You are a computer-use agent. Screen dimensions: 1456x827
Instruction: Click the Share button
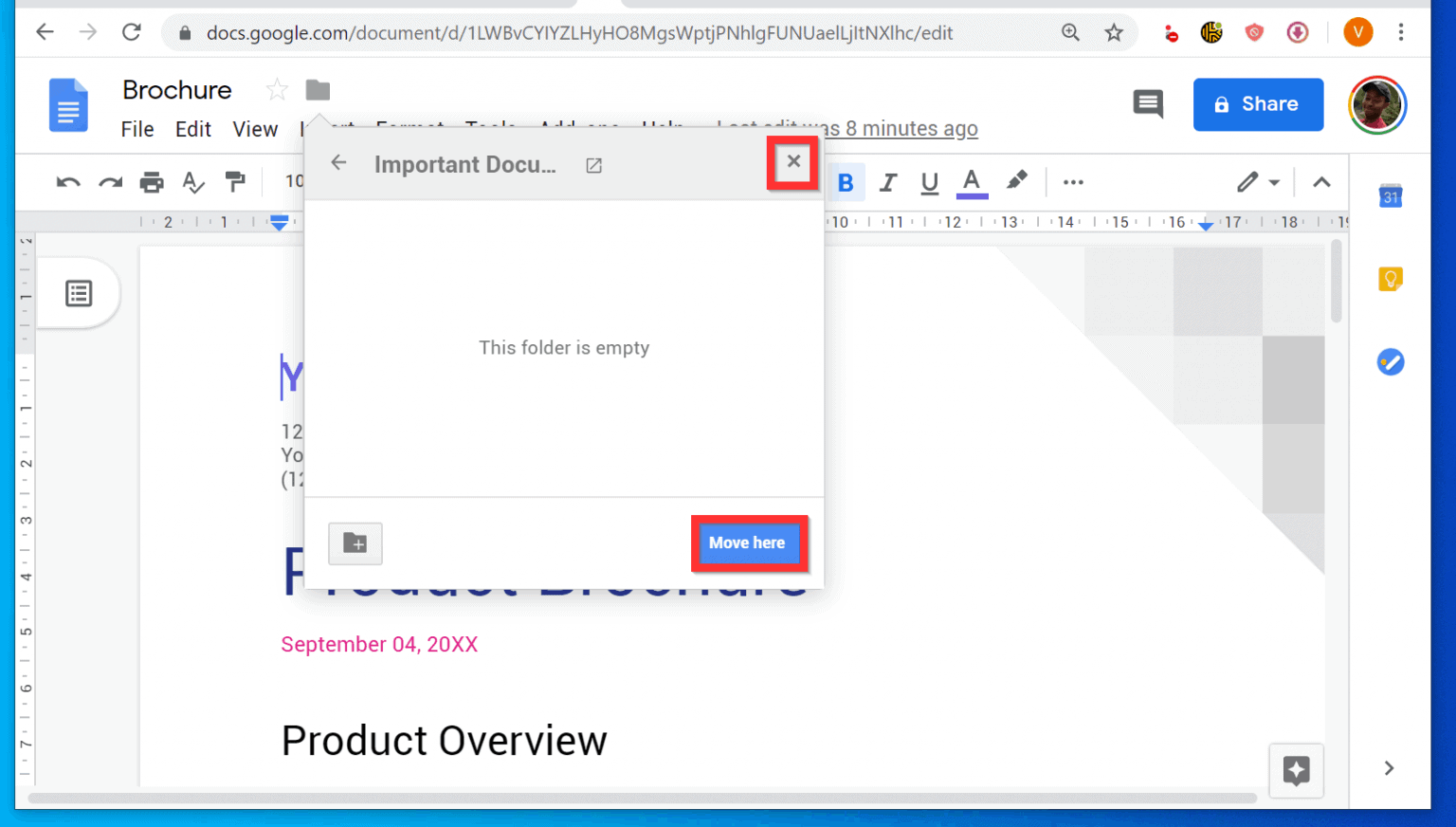(x=1258, y=104)
